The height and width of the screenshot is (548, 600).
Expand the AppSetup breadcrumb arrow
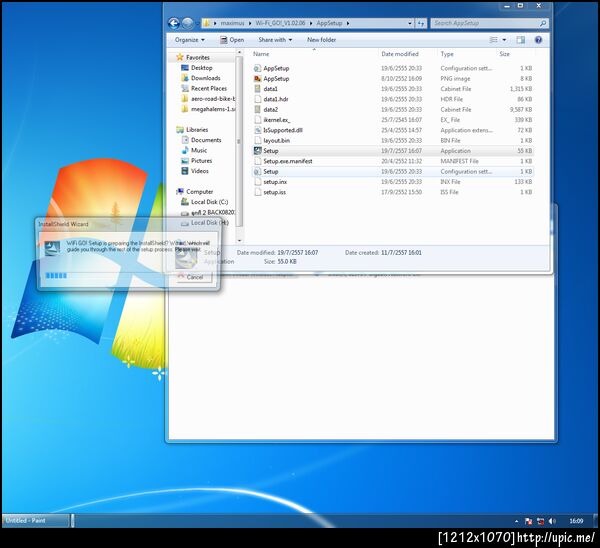348,23
